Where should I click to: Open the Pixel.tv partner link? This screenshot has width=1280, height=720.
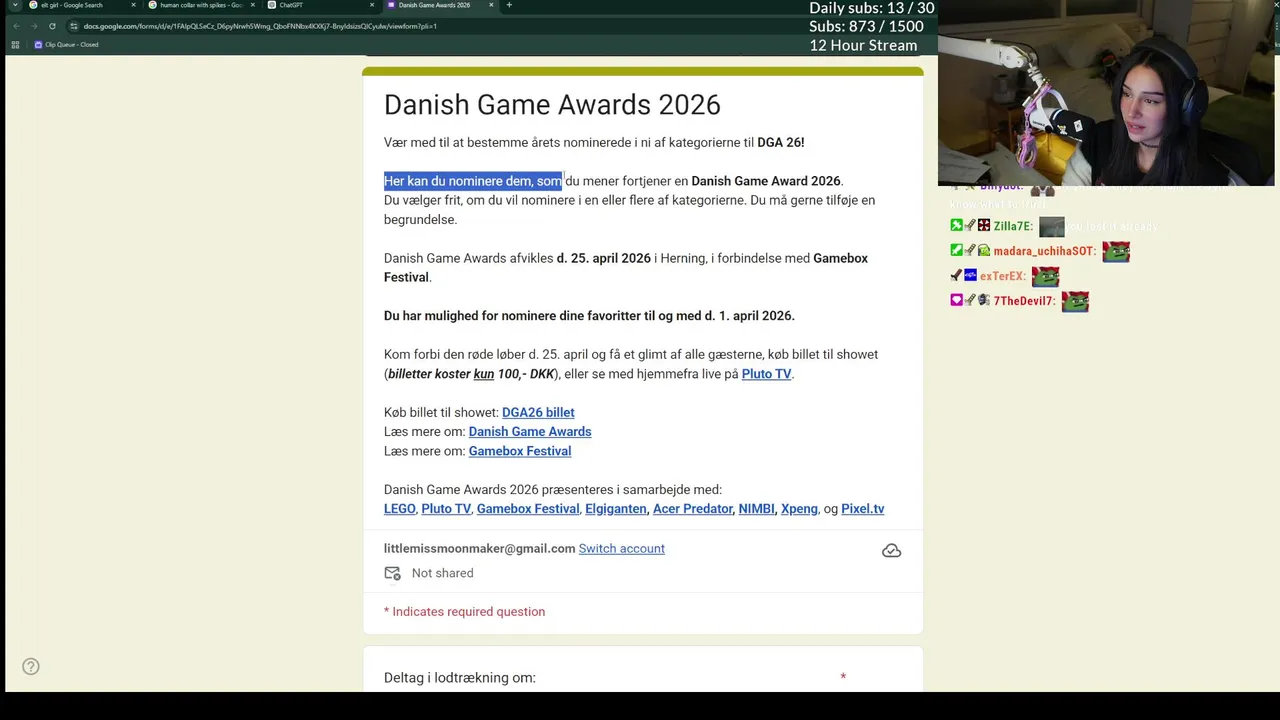pyautogui.click(x=863, y=509)
